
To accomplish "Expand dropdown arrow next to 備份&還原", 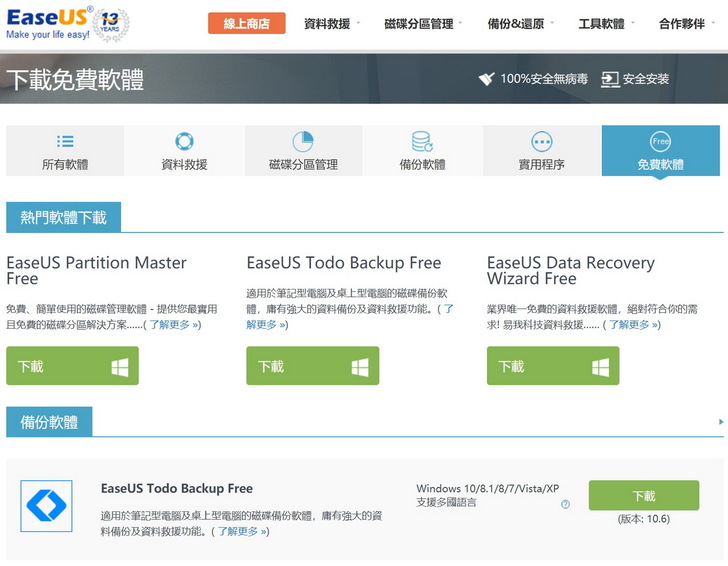I will click(x=552, y=22).
